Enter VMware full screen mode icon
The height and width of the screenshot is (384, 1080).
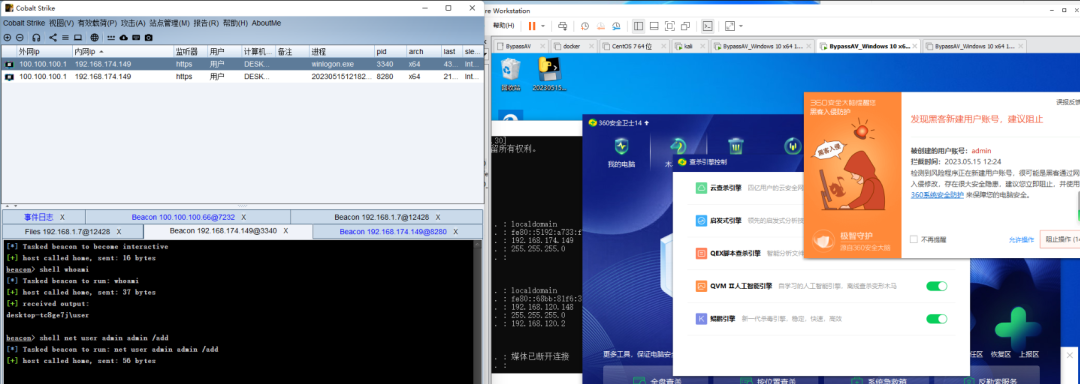tap(669, 25)
